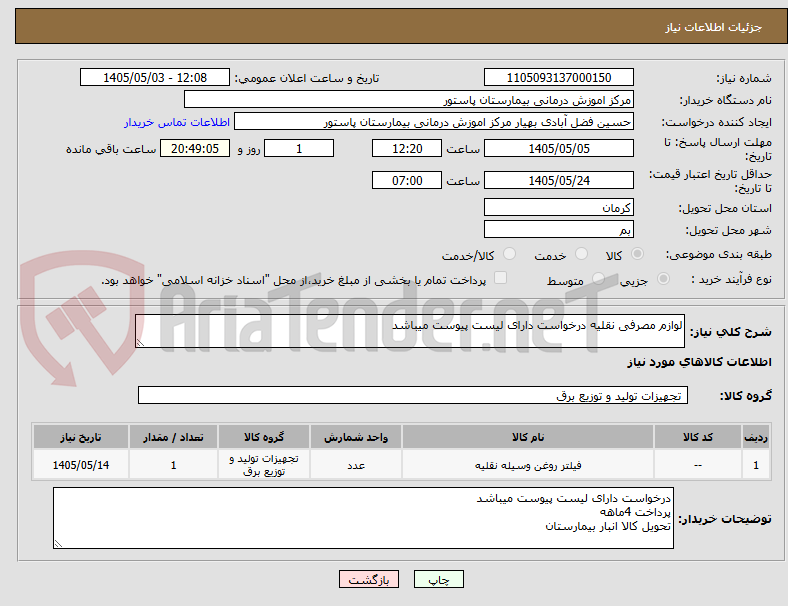Click the کد کالا column header
Screen dimensions: 788x606
click(698, 437)
